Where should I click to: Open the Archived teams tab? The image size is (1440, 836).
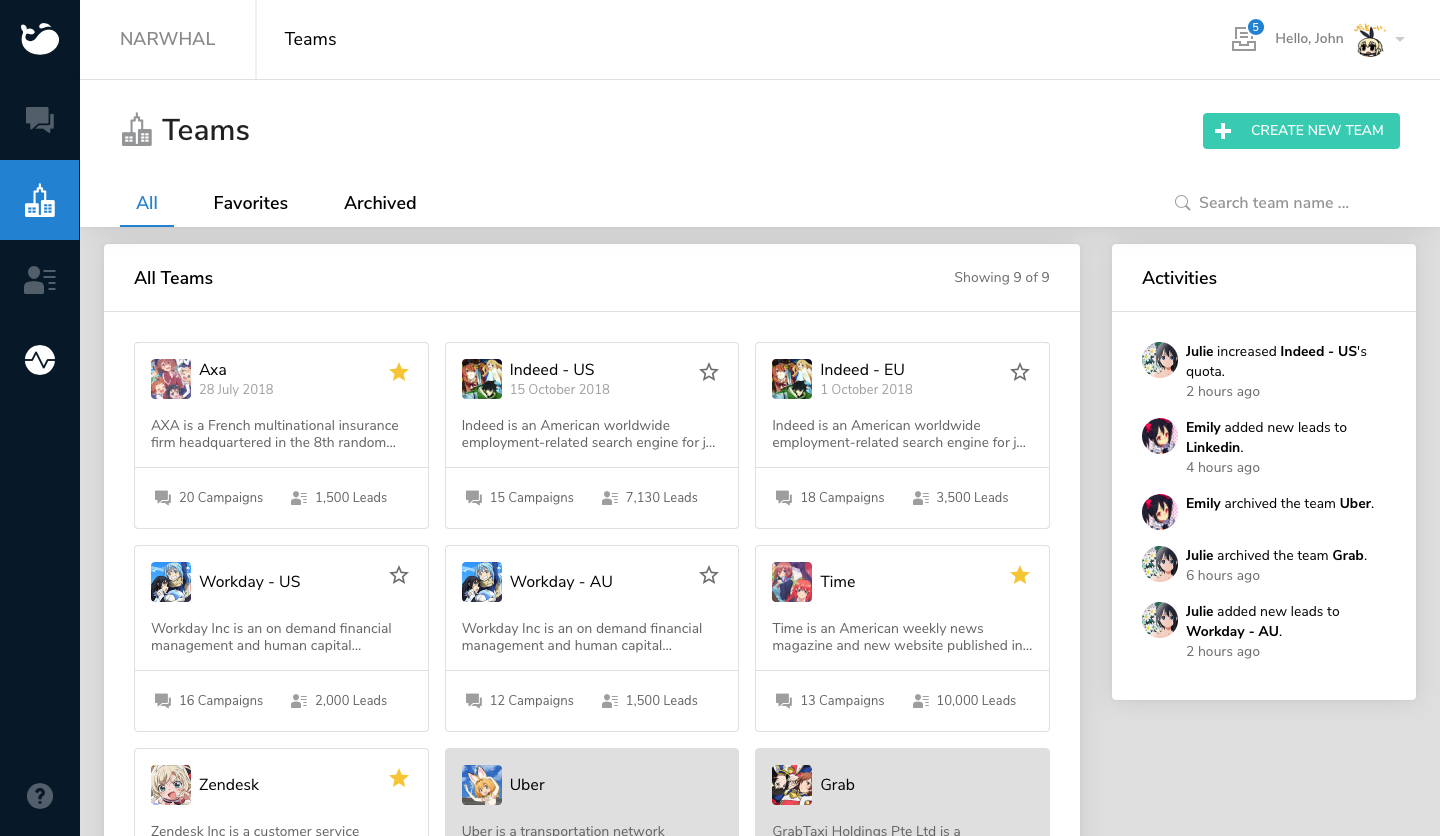coord(380,203)
